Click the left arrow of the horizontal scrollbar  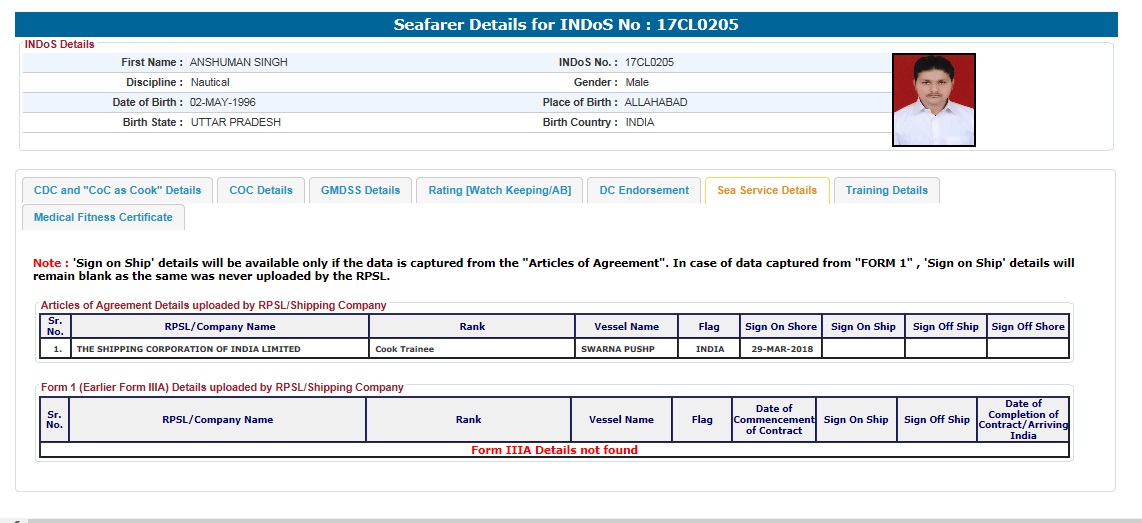pos(17,520)
